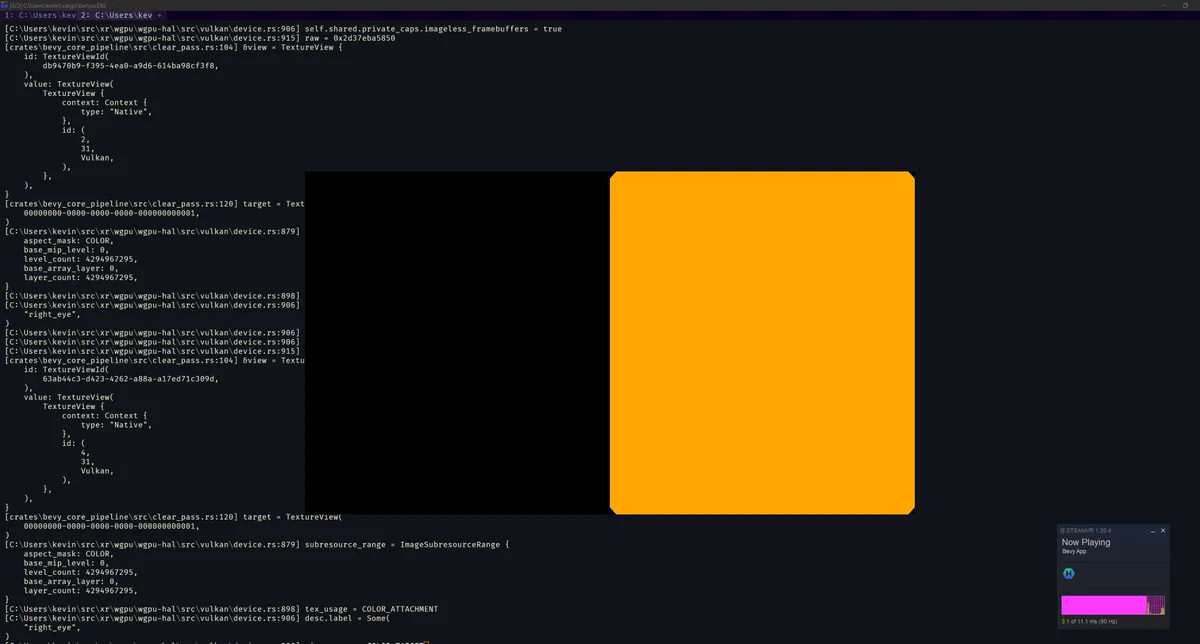Click the 'imageless_framebuffers = true' log line
The image size is (1200, 644).
coord(283,29)
